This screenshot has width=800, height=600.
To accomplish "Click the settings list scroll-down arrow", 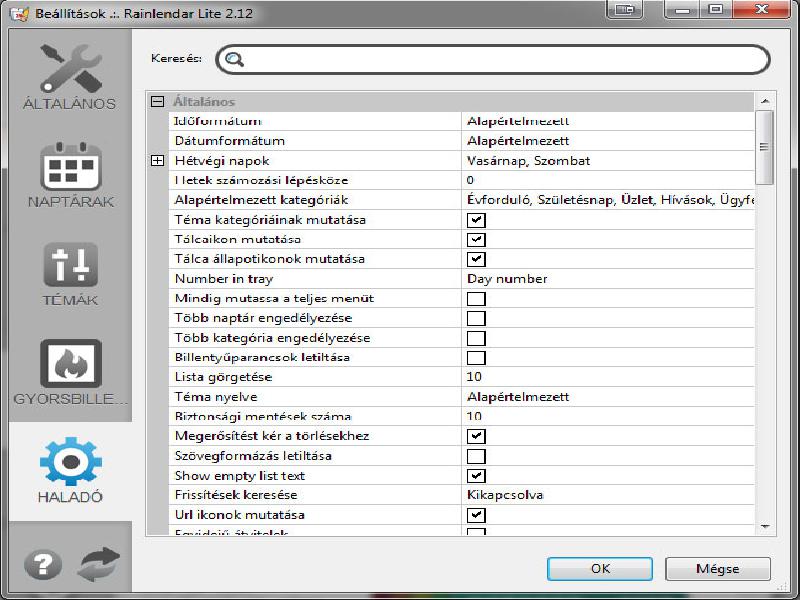I will pos(765,527).
